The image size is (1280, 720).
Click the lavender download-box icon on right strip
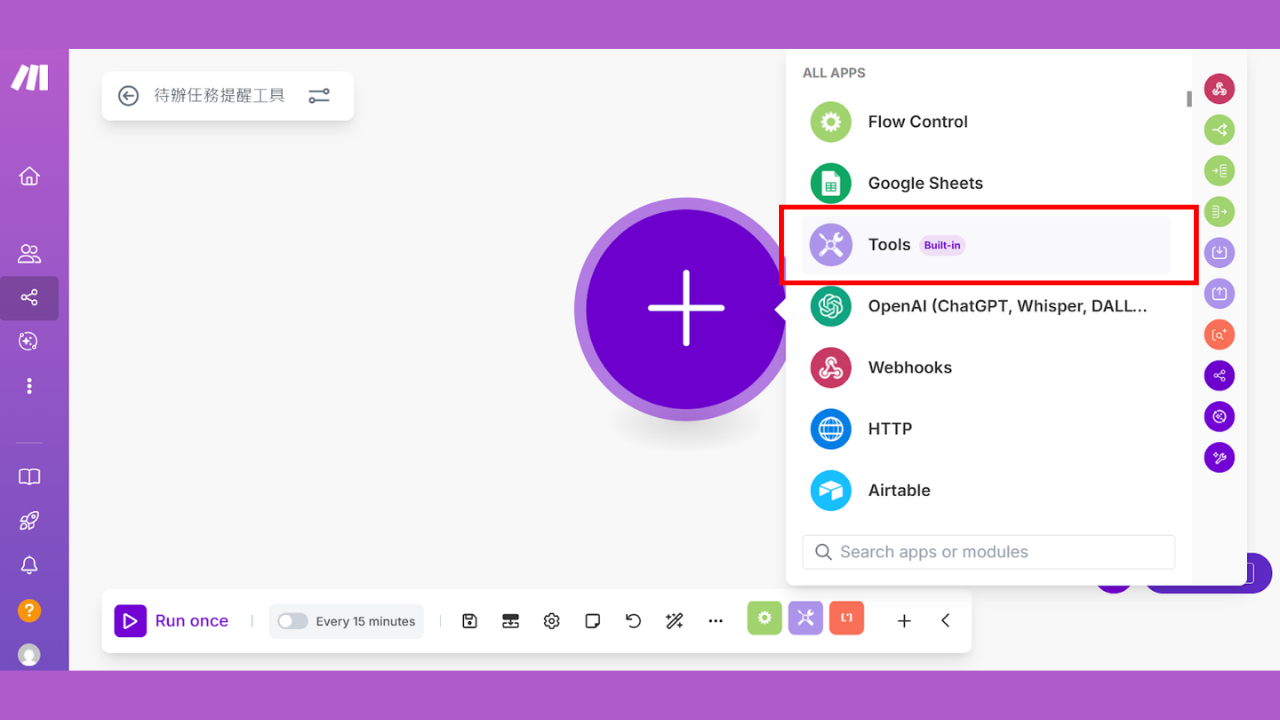pyautogui.click(x=1219, y=253)
